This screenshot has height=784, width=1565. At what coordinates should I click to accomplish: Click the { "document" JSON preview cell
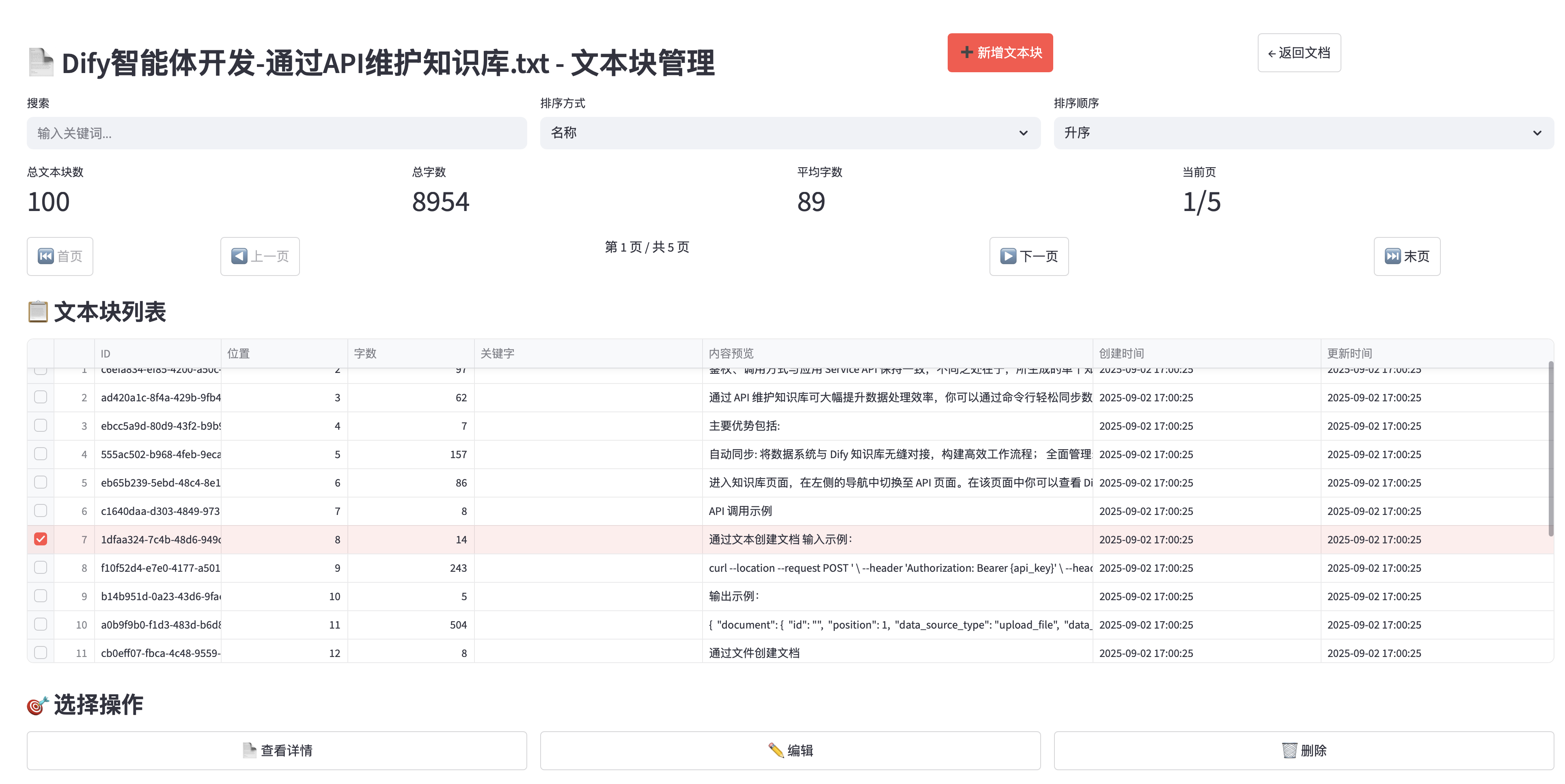pos(897,625)
